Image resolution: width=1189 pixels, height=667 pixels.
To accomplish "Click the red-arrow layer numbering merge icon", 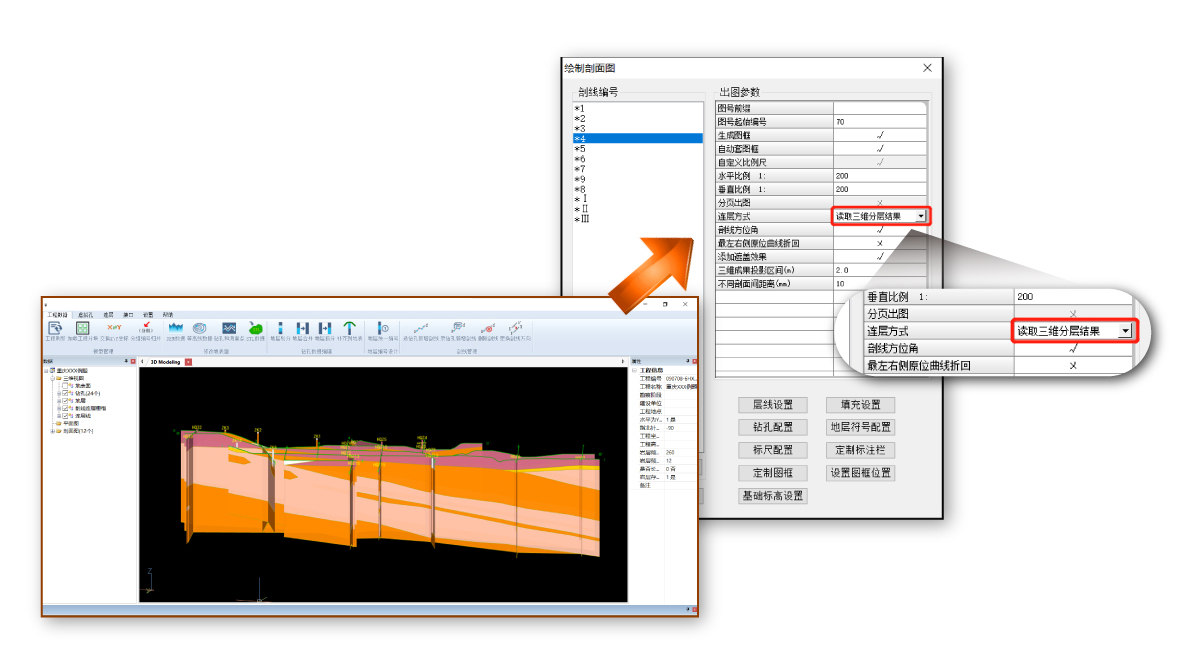I will pyautogui.click(x=147, y=327).
